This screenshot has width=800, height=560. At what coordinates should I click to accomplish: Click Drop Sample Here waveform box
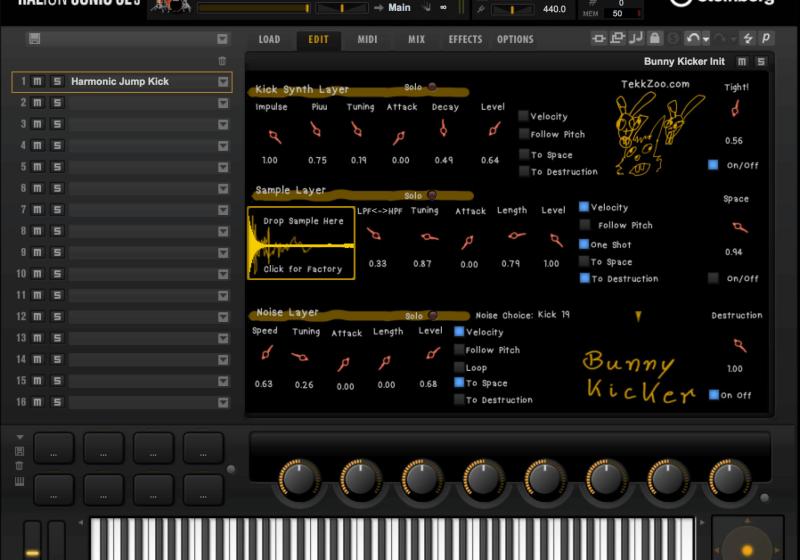(x=301, y=243)
